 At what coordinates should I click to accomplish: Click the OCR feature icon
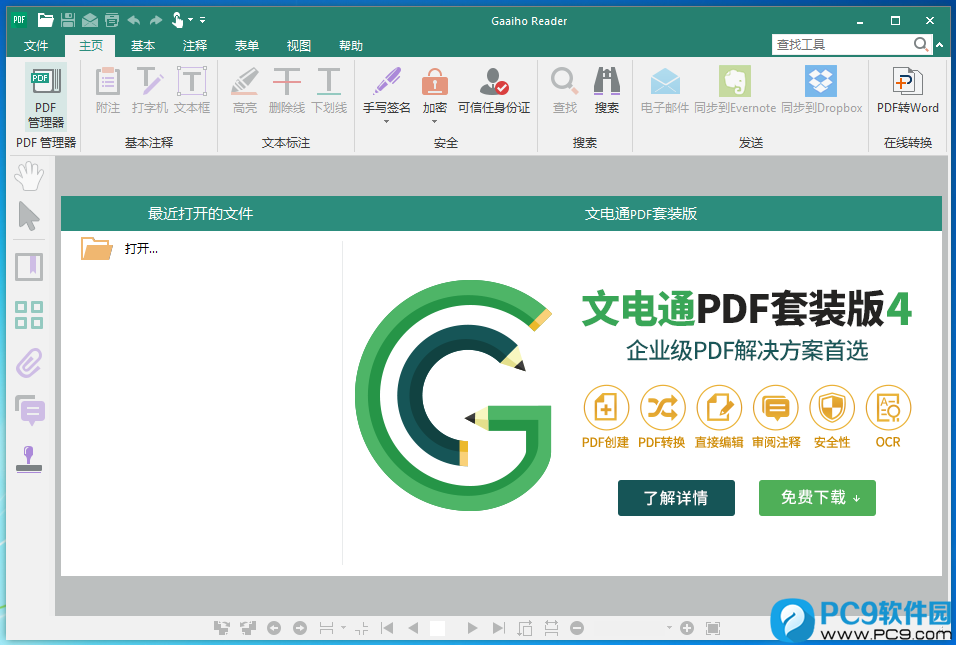888,407
